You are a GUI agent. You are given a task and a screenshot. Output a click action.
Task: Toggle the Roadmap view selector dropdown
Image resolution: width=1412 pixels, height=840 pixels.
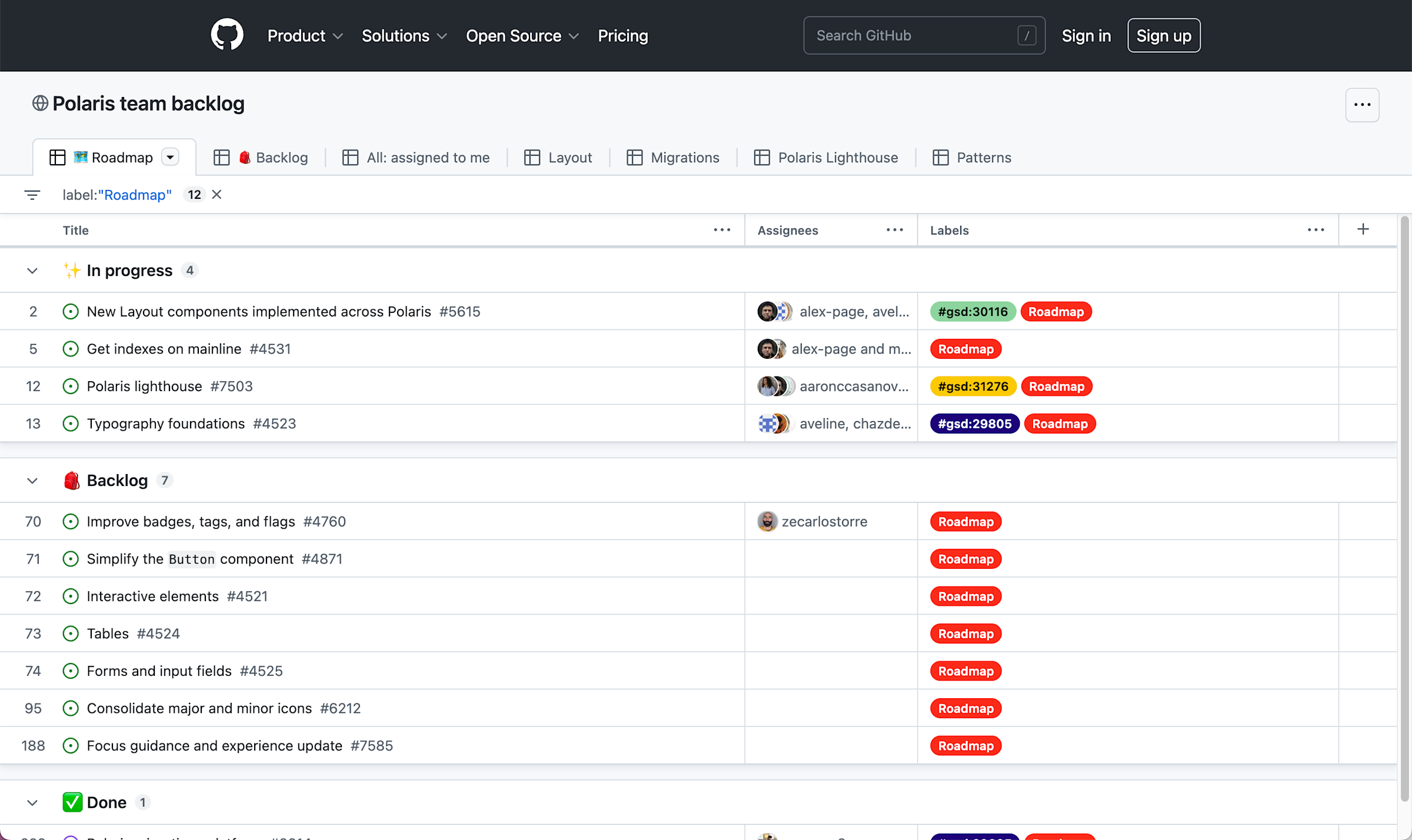point(172,157)
